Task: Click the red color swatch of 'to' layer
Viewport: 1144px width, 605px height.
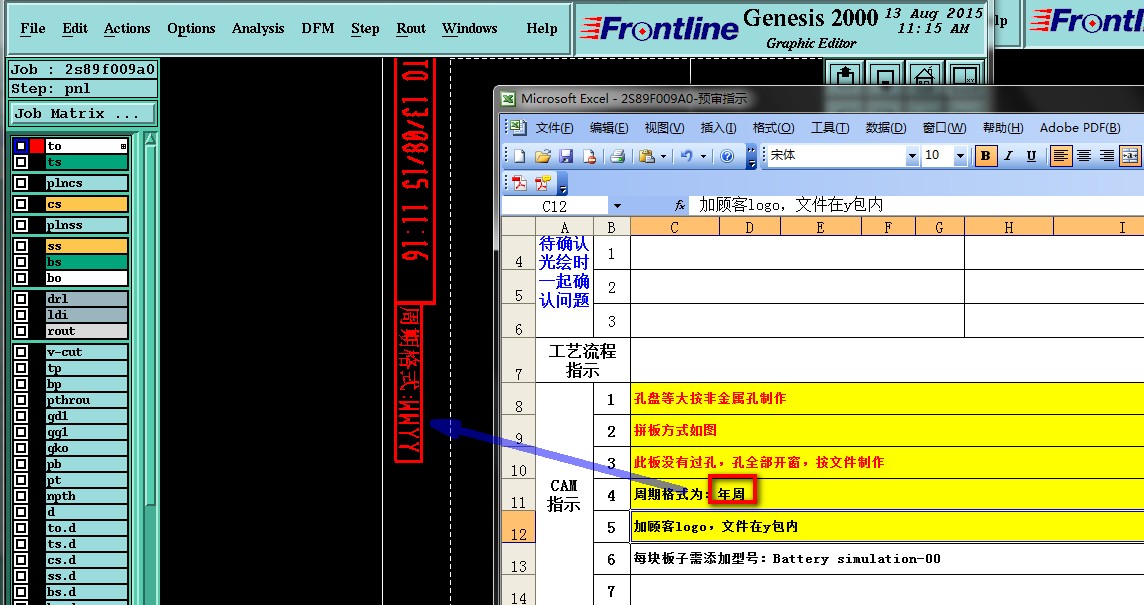Action: click(x=36, y=146)
